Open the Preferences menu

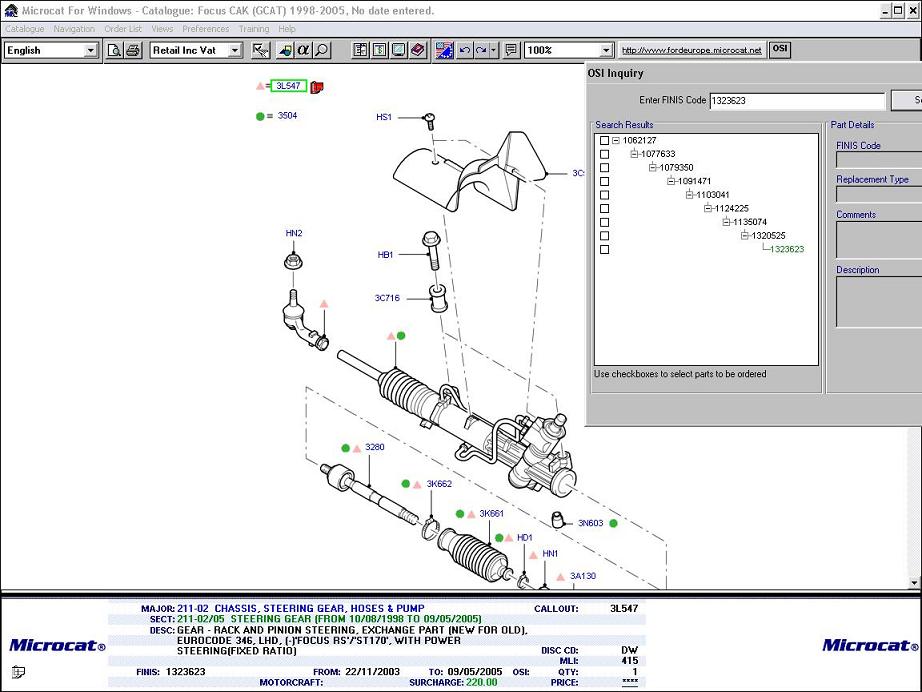205,29
